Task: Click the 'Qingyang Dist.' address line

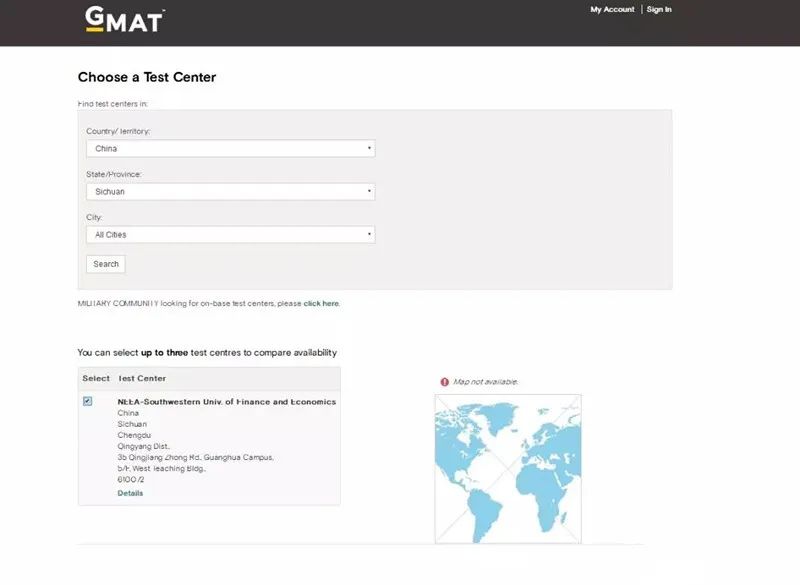Action: coord(143,446)
